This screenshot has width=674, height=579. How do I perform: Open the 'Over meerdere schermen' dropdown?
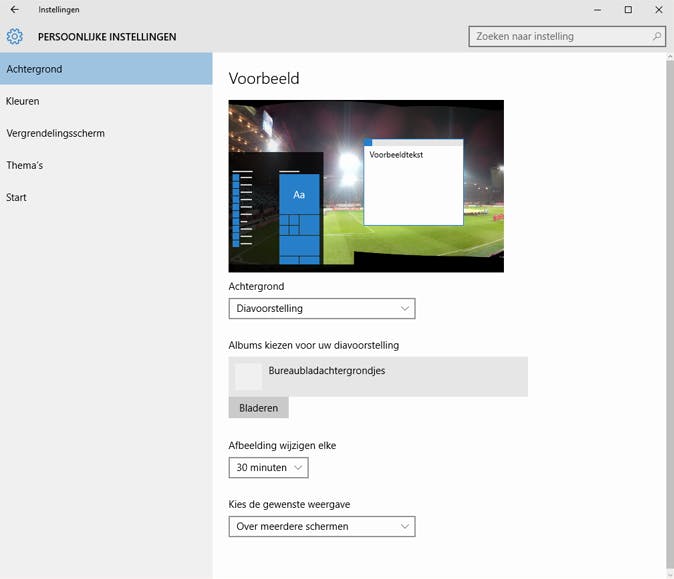click(x=322, y=527)
